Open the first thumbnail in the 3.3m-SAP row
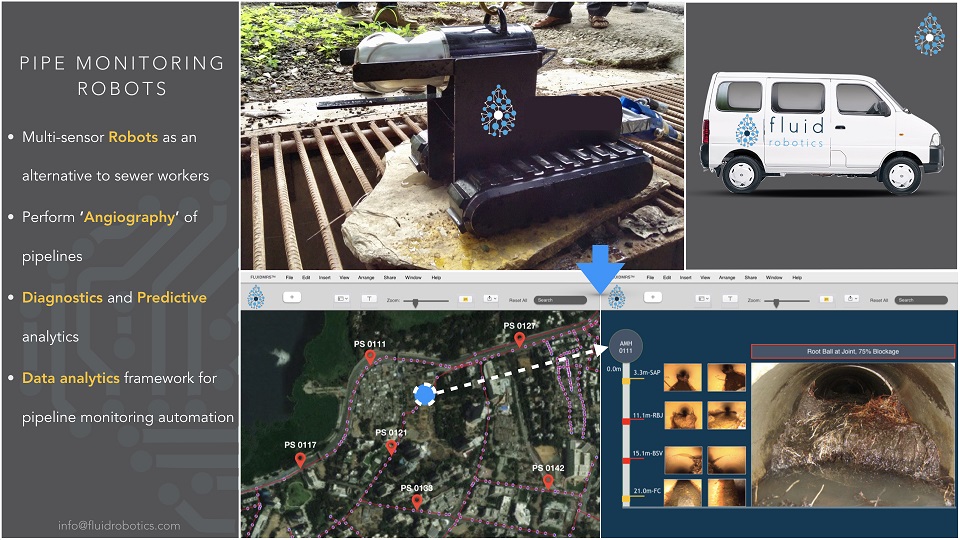Viewport: 960px width, 540px height. pos(683,377)
